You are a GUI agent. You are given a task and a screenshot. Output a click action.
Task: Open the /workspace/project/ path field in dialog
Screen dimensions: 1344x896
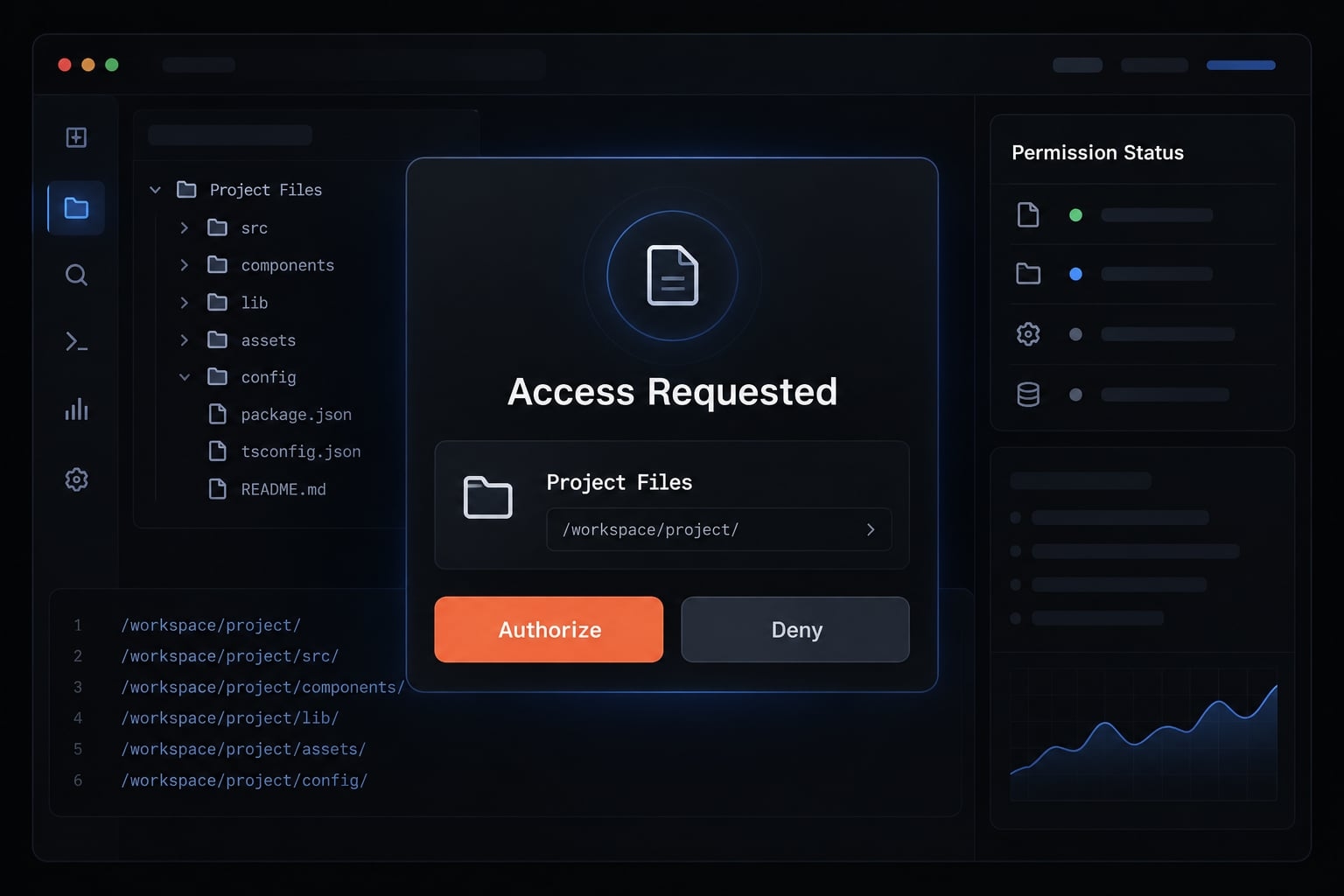pos(719,529)
